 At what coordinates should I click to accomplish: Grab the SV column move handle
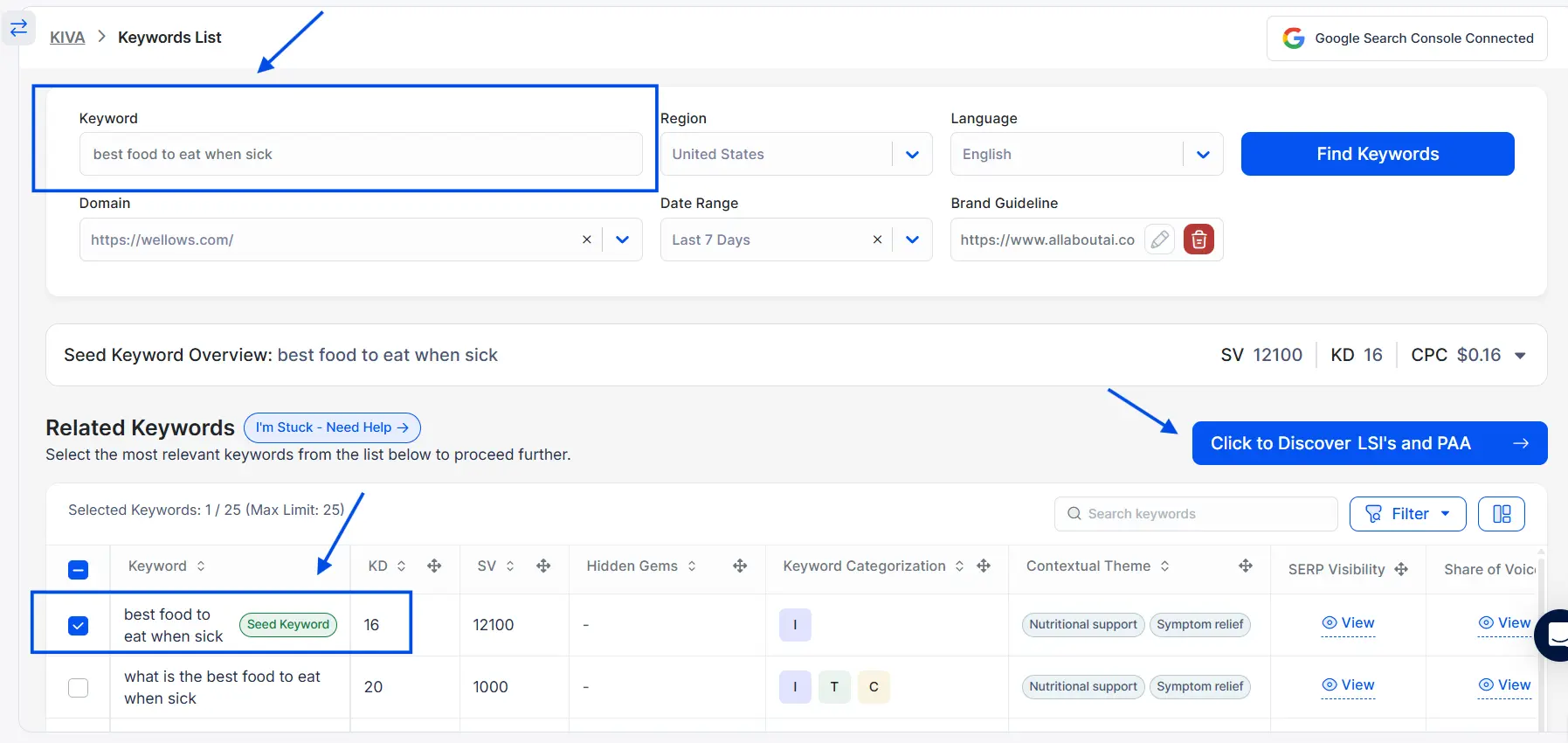coord(543,566)
